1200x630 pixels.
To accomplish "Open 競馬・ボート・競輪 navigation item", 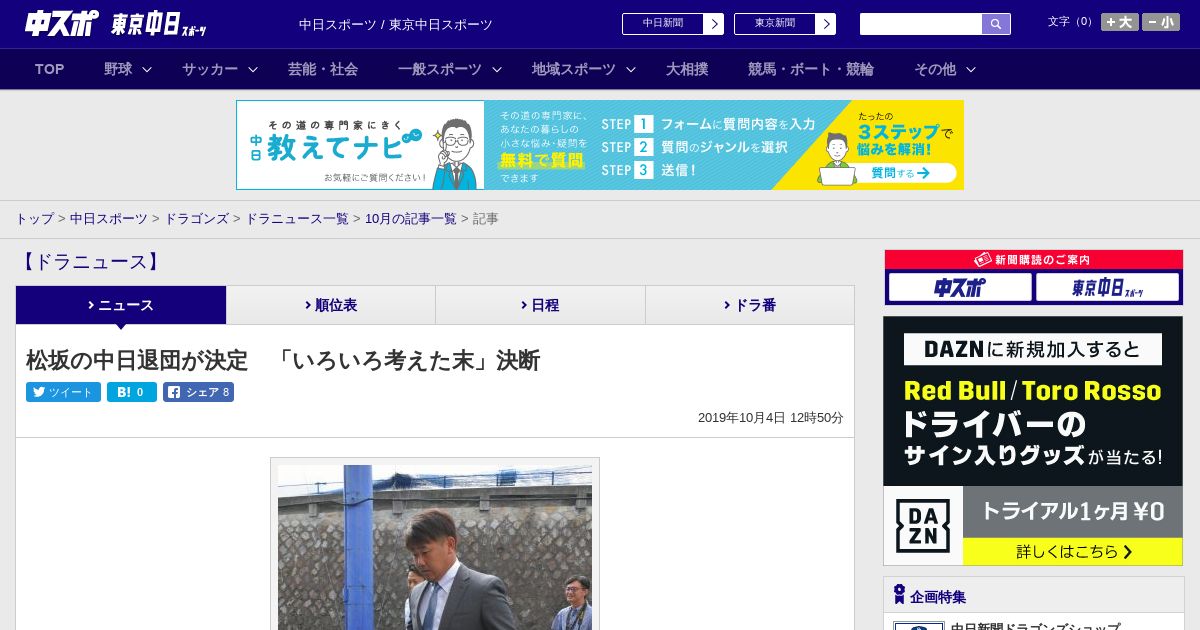I will tap(811, 69).
